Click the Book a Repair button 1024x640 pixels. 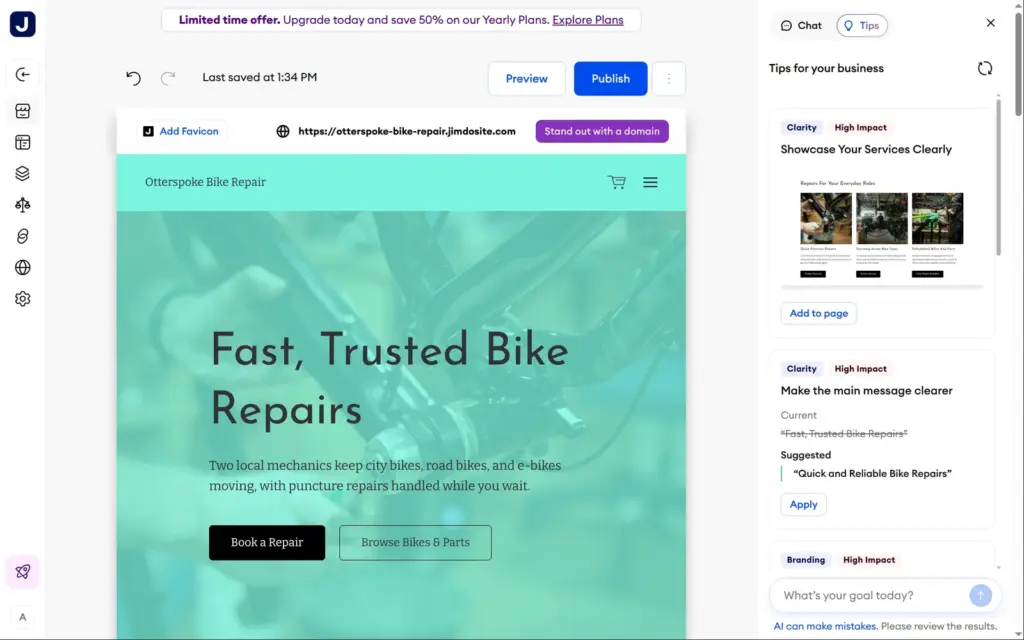(x=267, y=543)
